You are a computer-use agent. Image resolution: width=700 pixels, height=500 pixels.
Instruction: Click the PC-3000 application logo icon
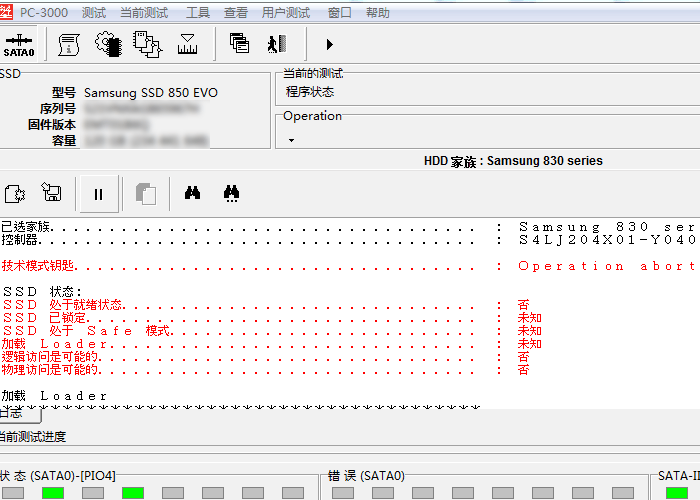click(x=6, y=12)
